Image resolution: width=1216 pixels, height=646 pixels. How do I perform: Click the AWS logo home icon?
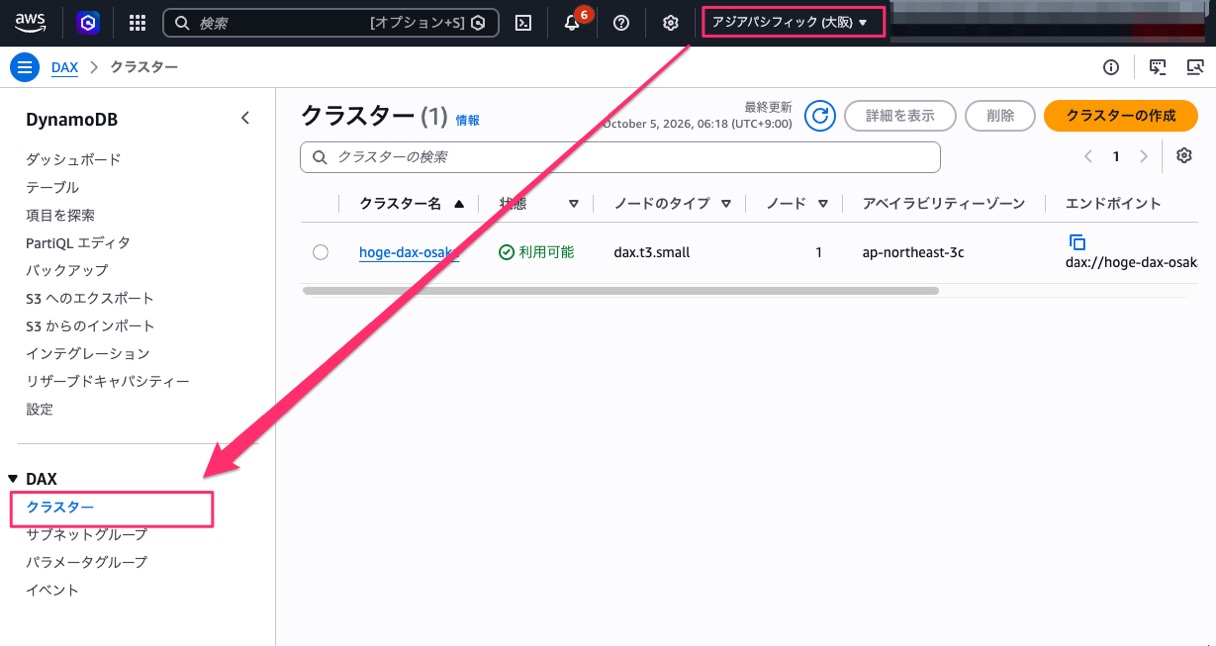click(x=31, y=21)
